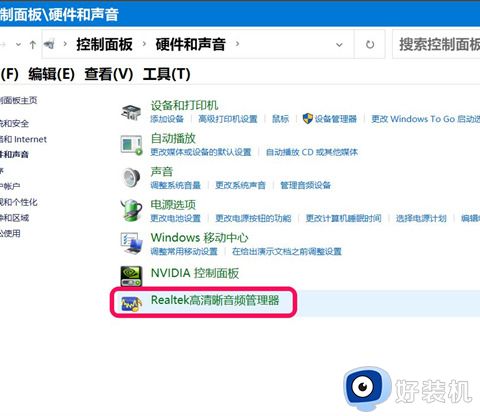The image size is (480, 416).
Task: Click the 更改计算机睡眠时间 link
Action: (x=344, y=218)
